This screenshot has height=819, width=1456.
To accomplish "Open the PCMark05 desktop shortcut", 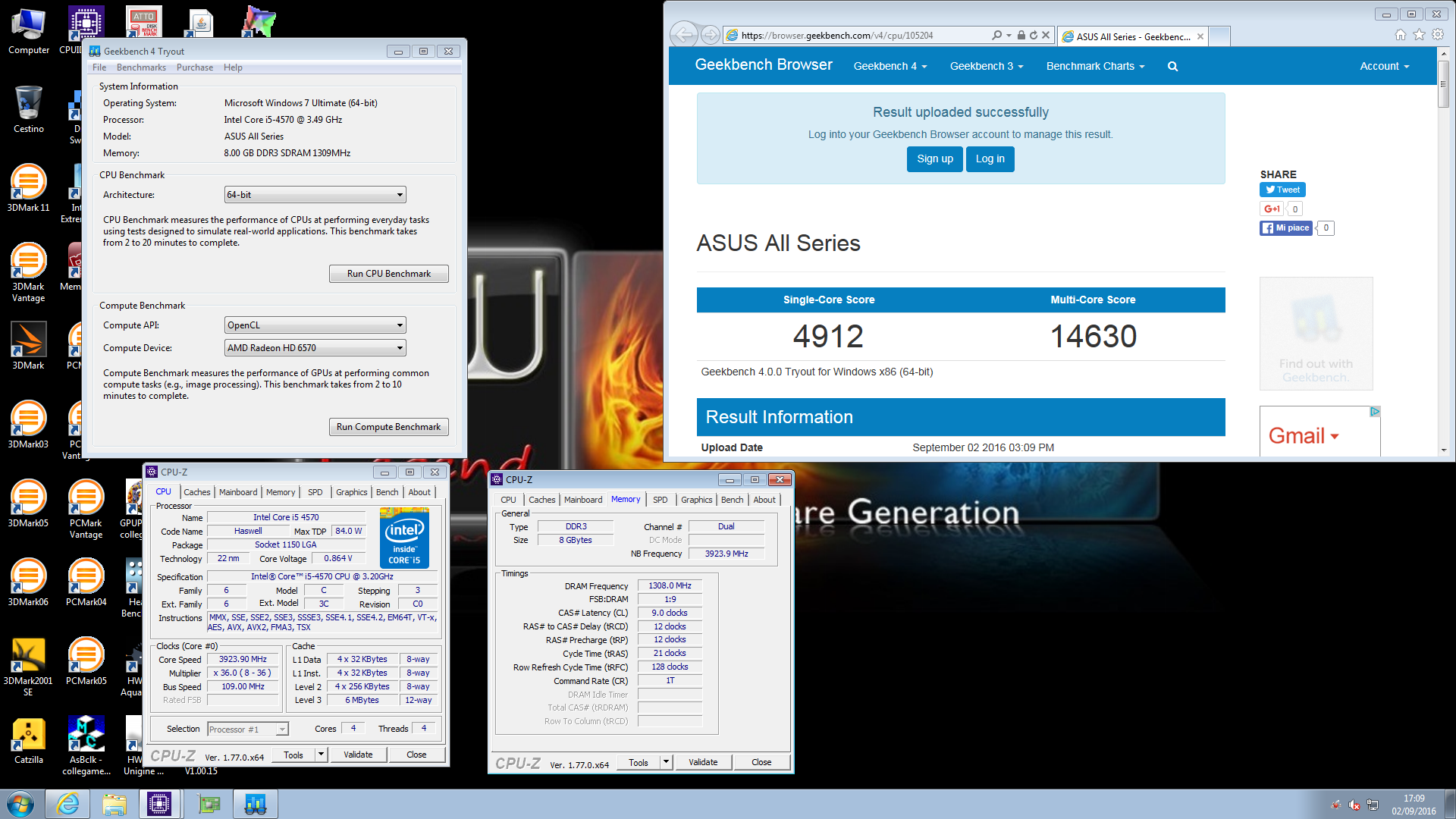I will click(x=86, y=661).
